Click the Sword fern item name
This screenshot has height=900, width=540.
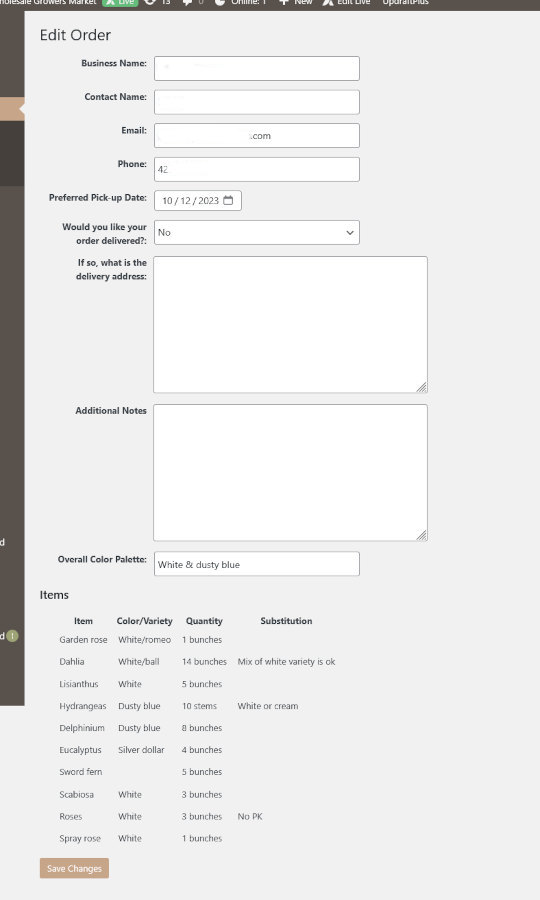(81, 771)
